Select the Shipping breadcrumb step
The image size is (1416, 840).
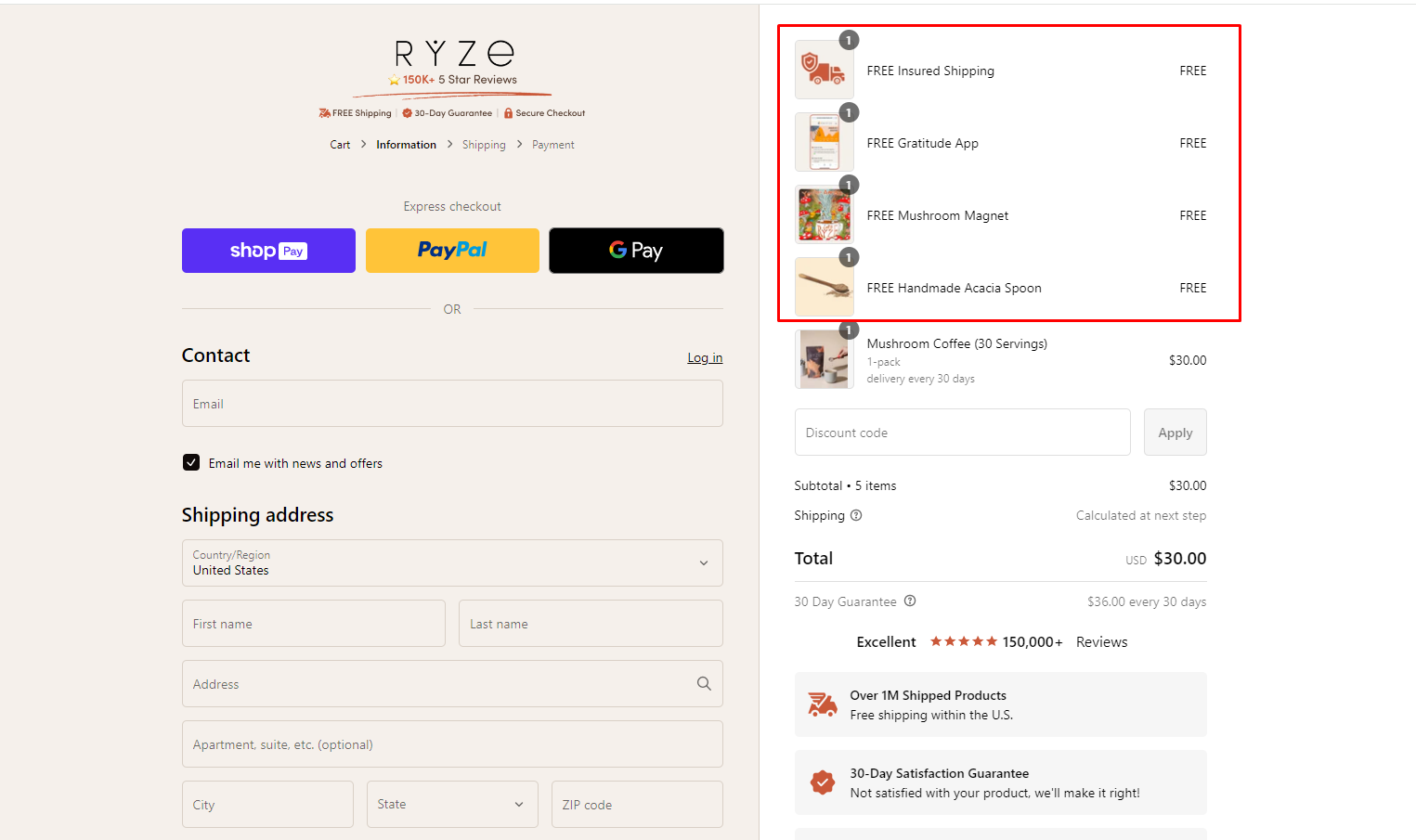point(484,145)
